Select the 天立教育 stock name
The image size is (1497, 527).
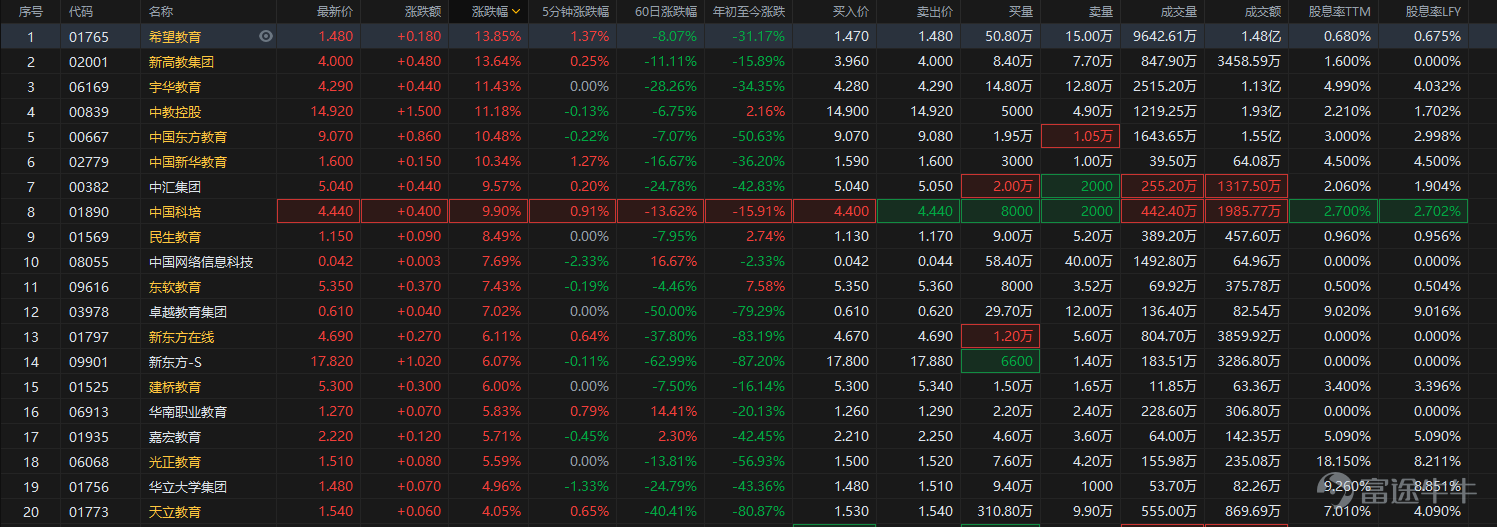175,512
